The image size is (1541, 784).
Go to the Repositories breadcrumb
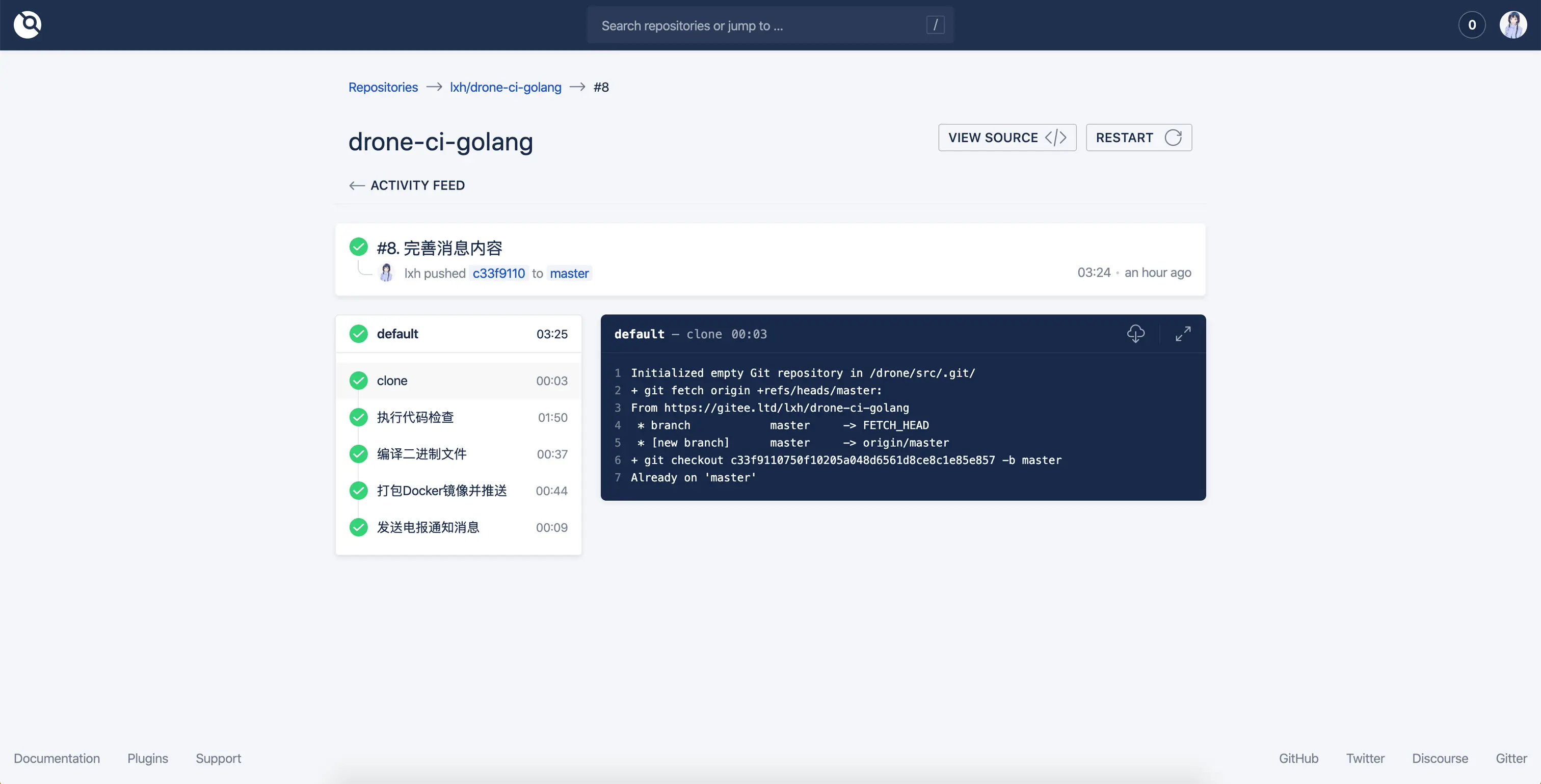pos(383,87)
